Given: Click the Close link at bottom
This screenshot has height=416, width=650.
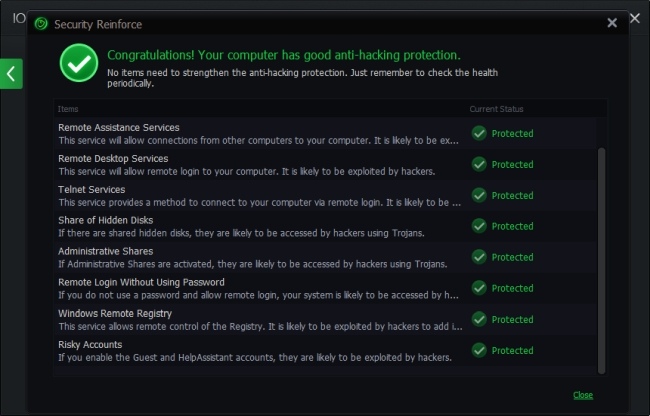Looking at the screenshot, I should (583, 395).
